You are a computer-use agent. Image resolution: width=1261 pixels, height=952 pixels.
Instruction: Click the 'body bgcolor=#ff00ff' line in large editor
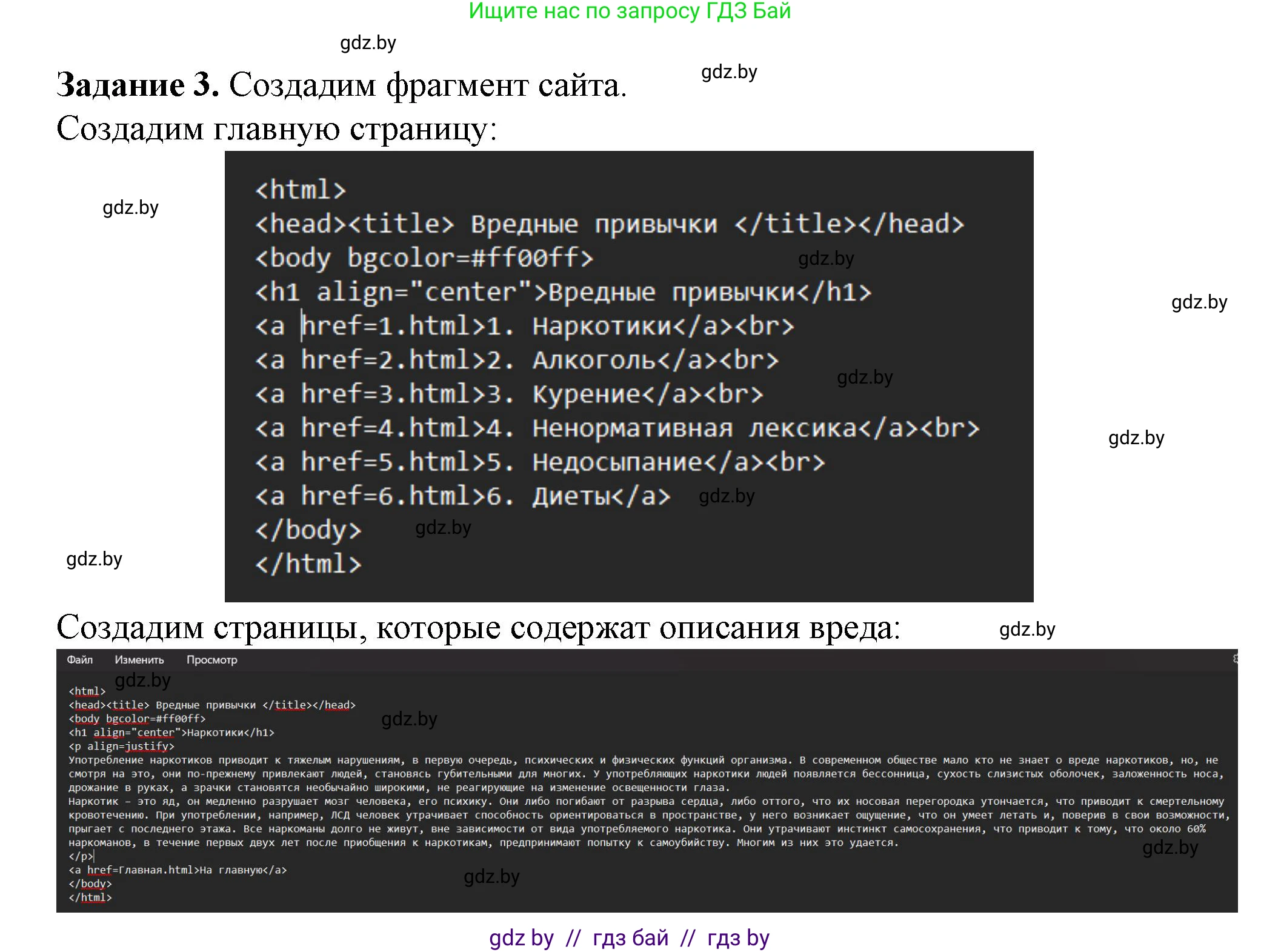(x=424, y=258)
